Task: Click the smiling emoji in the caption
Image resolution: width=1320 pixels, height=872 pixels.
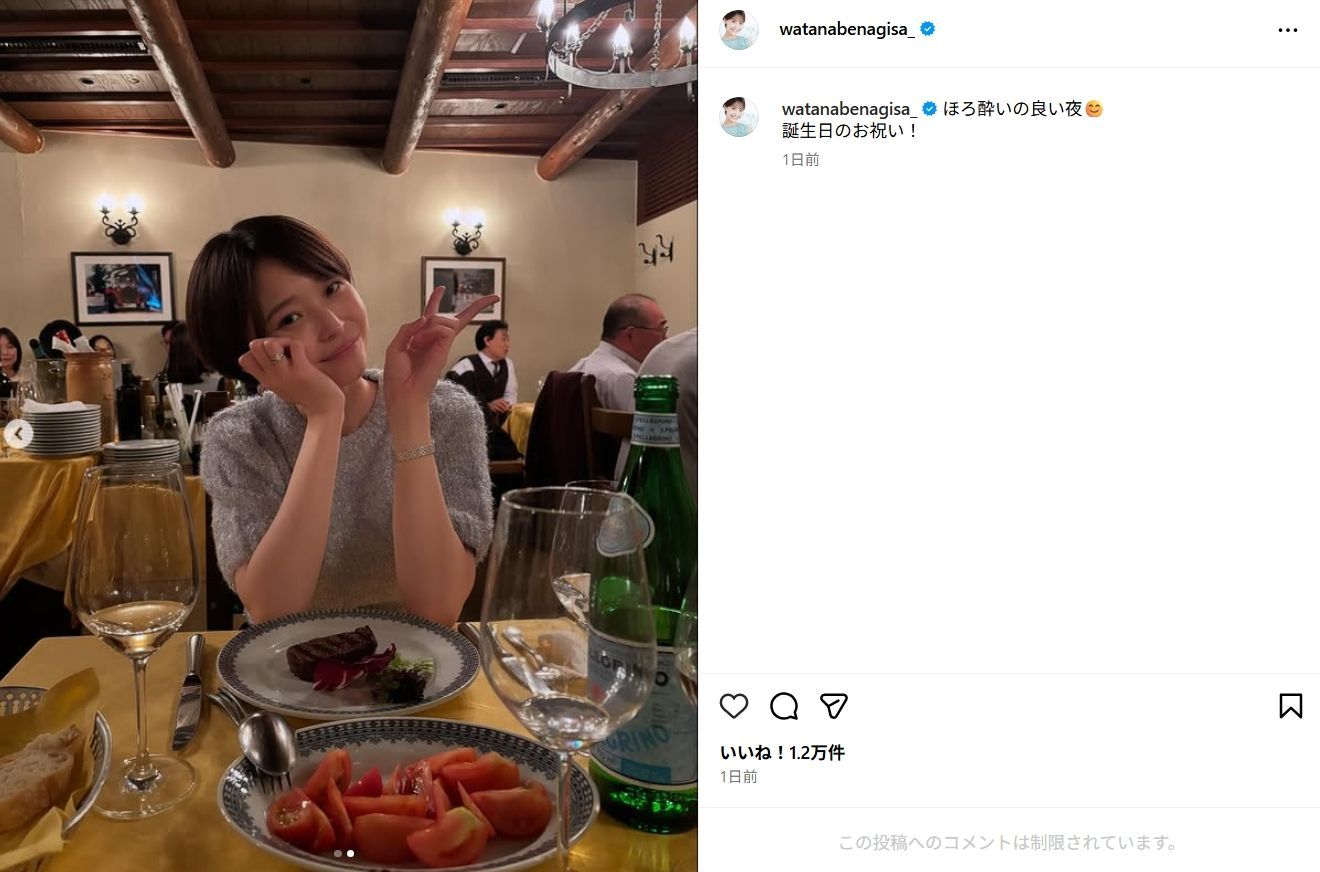Action: click(x=1094, y=109)
